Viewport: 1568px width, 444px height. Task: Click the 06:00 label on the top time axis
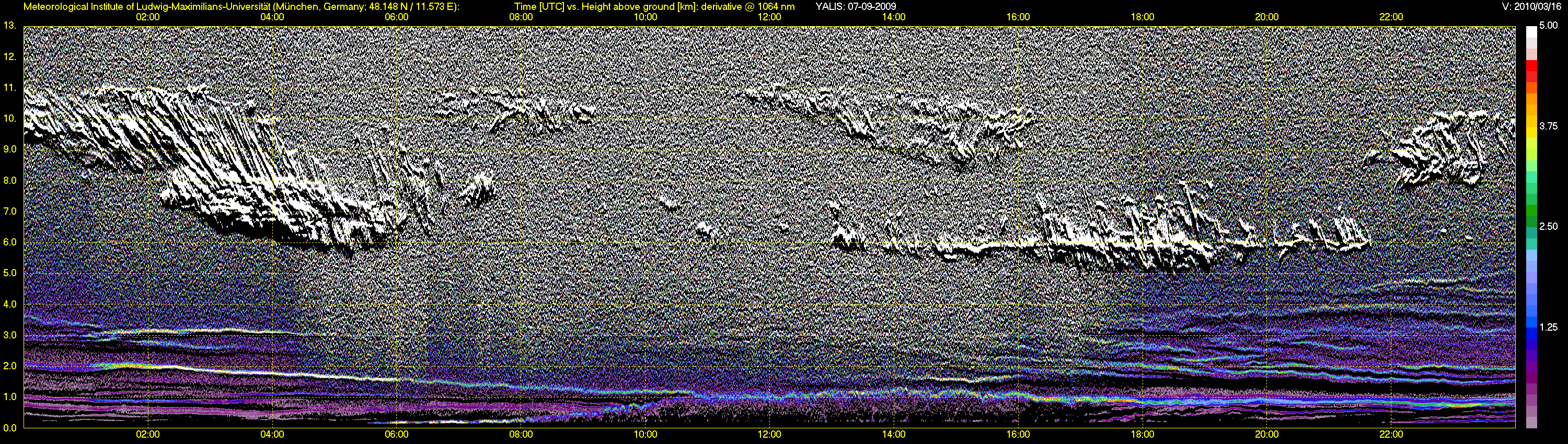coord(397,17)
